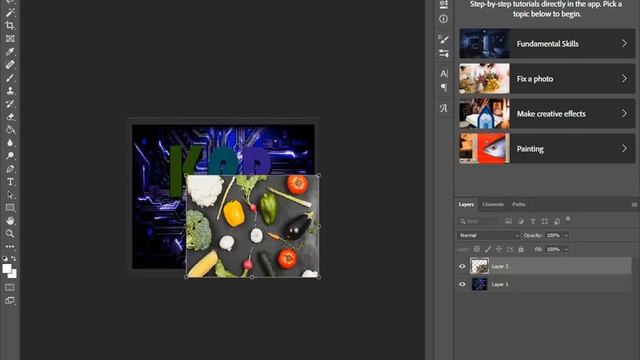Select the Crop tool
The image size is (640, 360).
[10, 25]
